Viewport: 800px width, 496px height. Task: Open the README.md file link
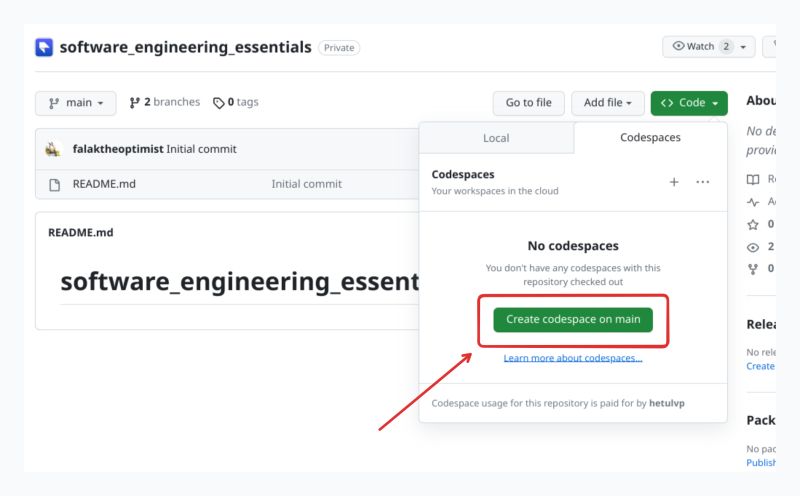[x=104, y=184]
